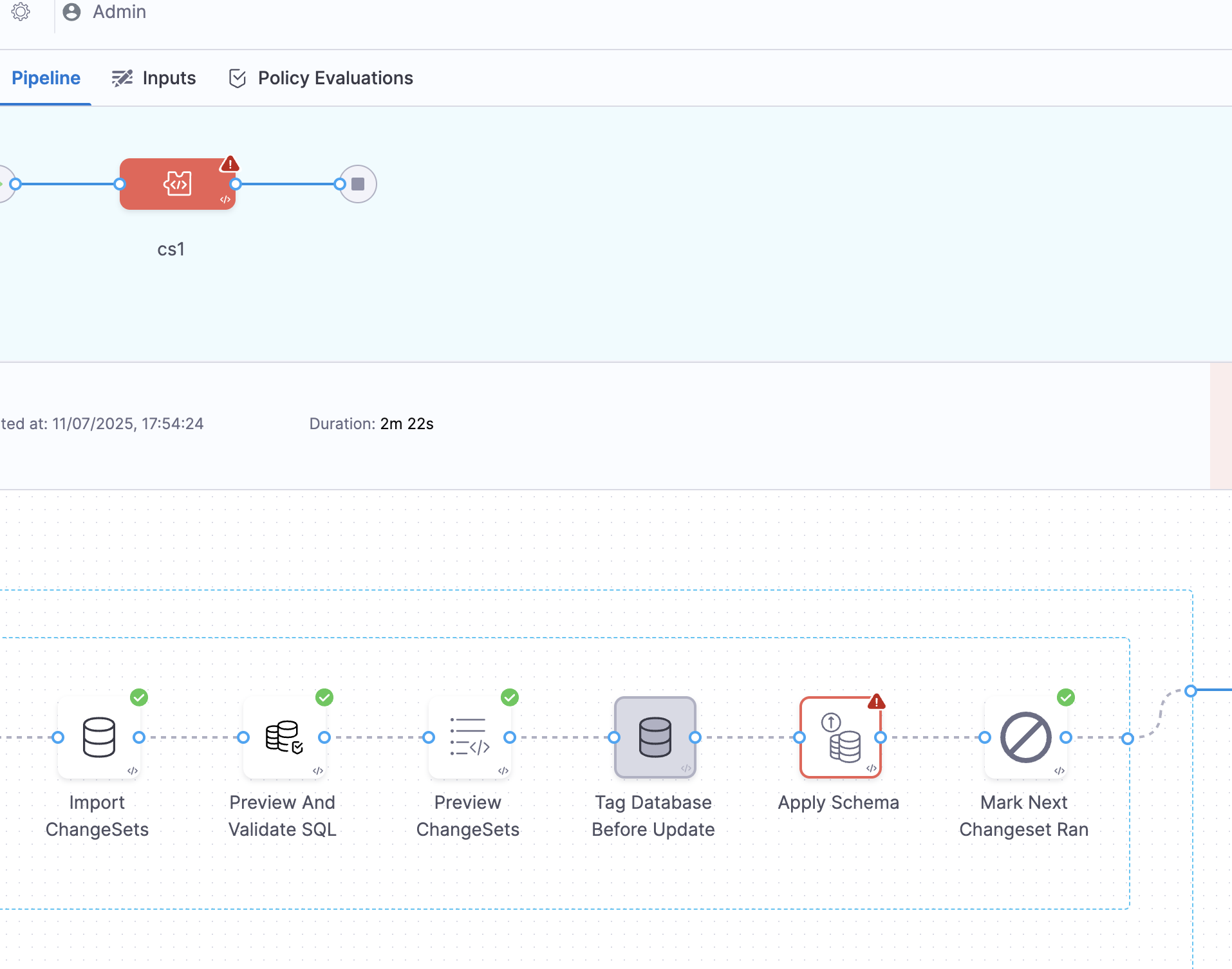Click the code badge under Apply Schema
The image size is (1232, 969).
point(872,768)
